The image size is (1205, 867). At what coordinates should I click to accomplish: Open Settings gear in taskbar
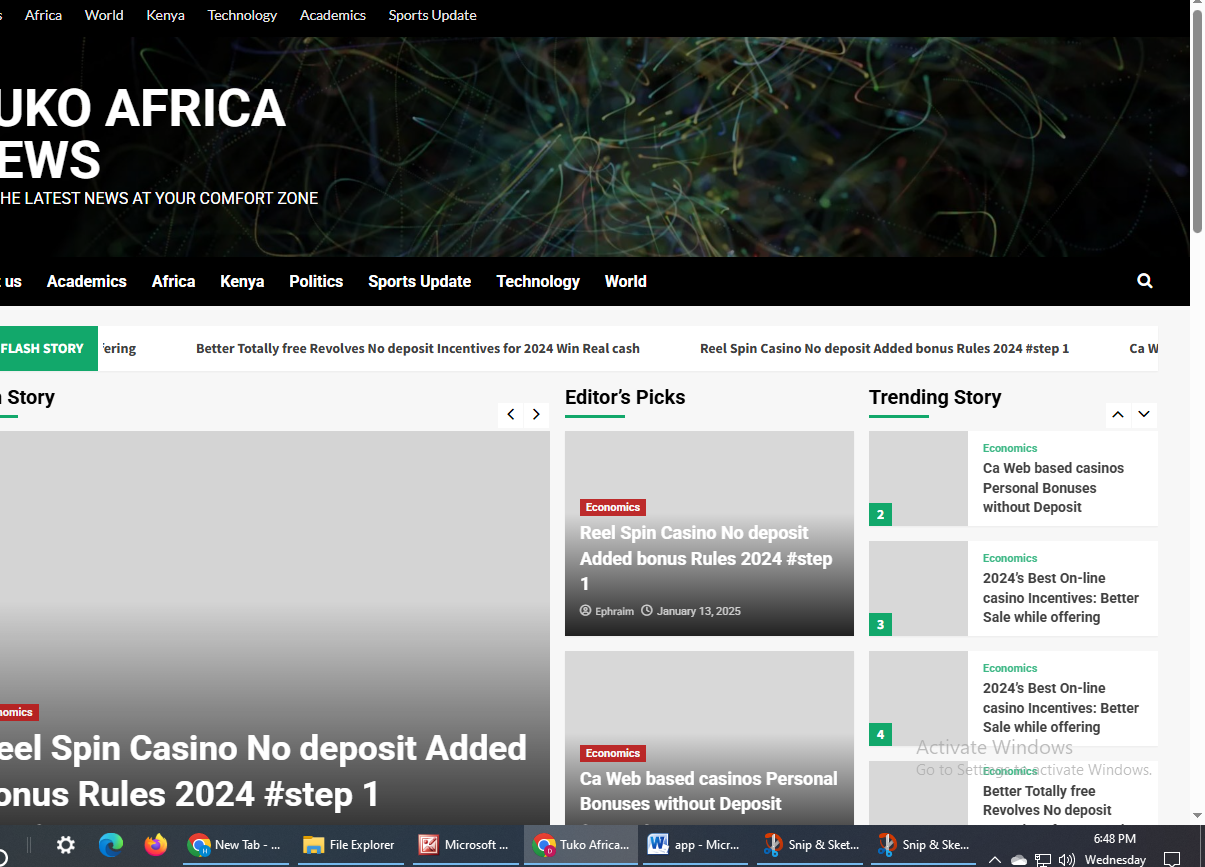tap(66, 845)
